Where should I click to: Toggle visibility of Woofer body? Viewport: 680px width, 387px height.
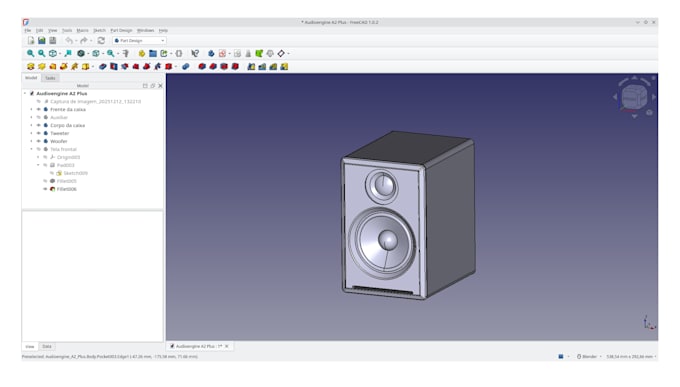point(39,141)
